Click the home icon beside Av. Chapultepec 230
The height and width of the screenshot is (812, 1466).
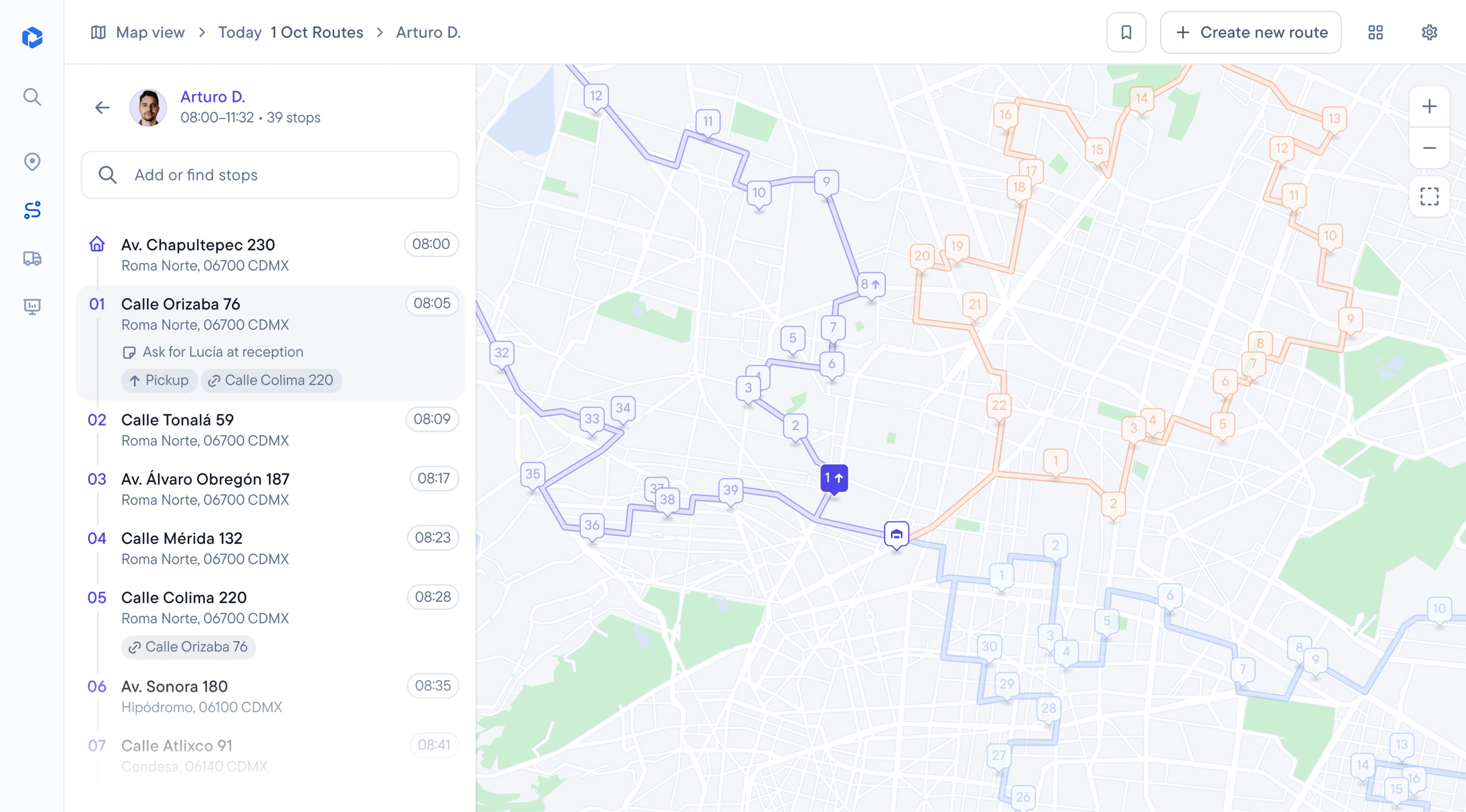(97, 244)
